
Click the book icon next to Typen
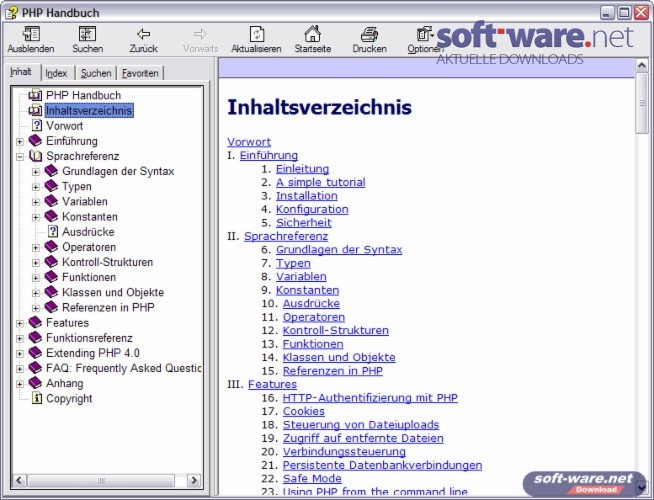click(x=51, y=186)
